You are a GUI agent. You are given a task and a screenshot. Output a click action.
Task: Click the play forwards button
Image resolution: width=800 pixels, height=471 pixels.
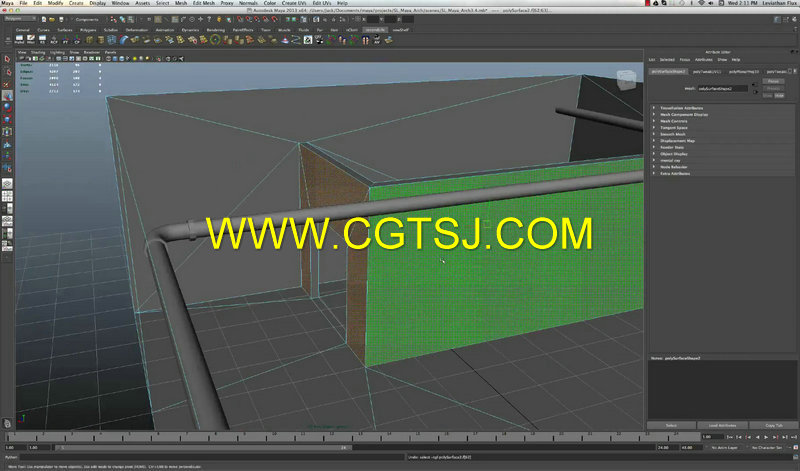point(766,437)
